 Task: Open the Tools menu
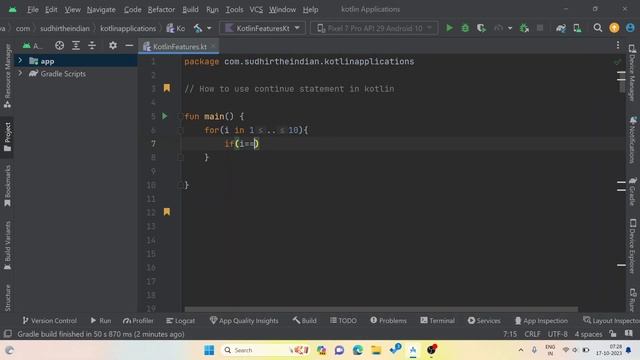point(234,9)
